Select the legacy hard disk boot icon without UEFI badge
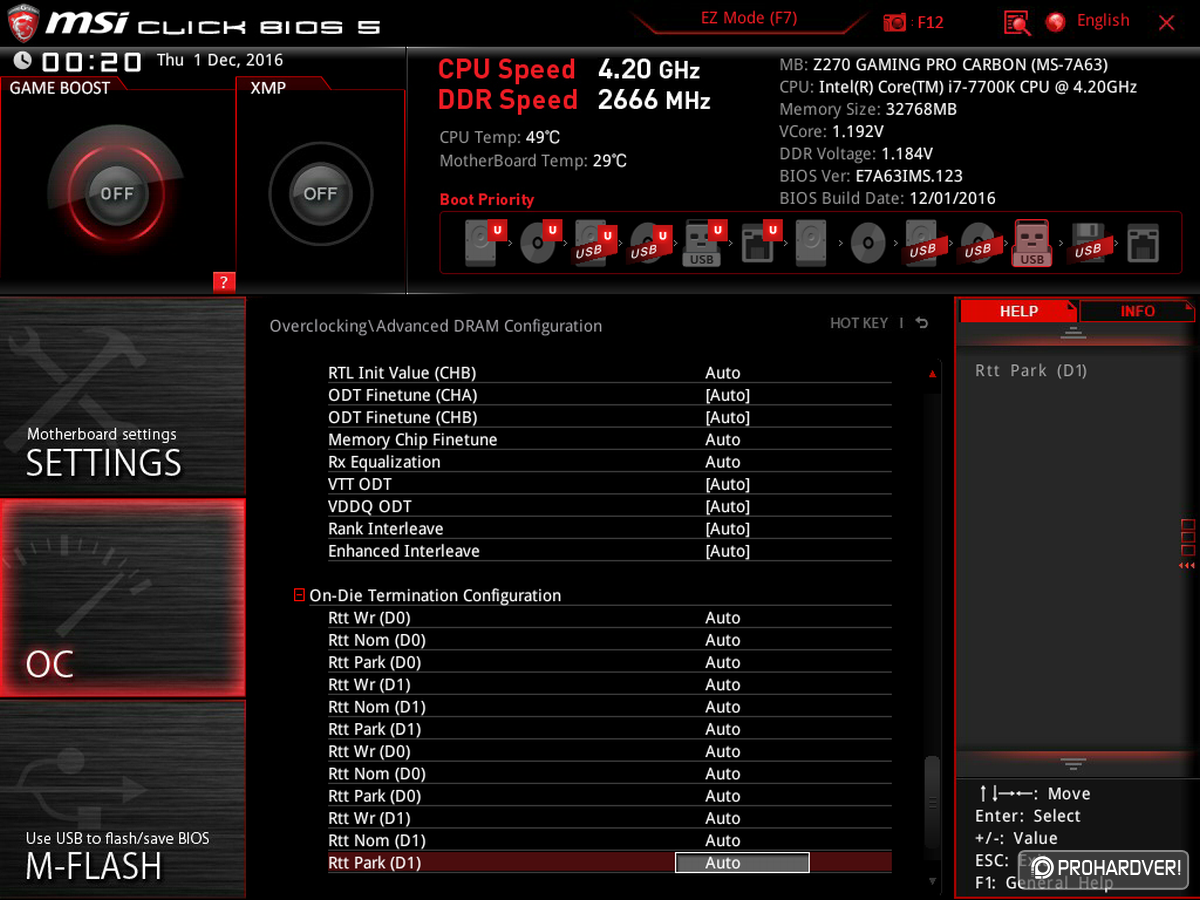 [x=811, y=244]
